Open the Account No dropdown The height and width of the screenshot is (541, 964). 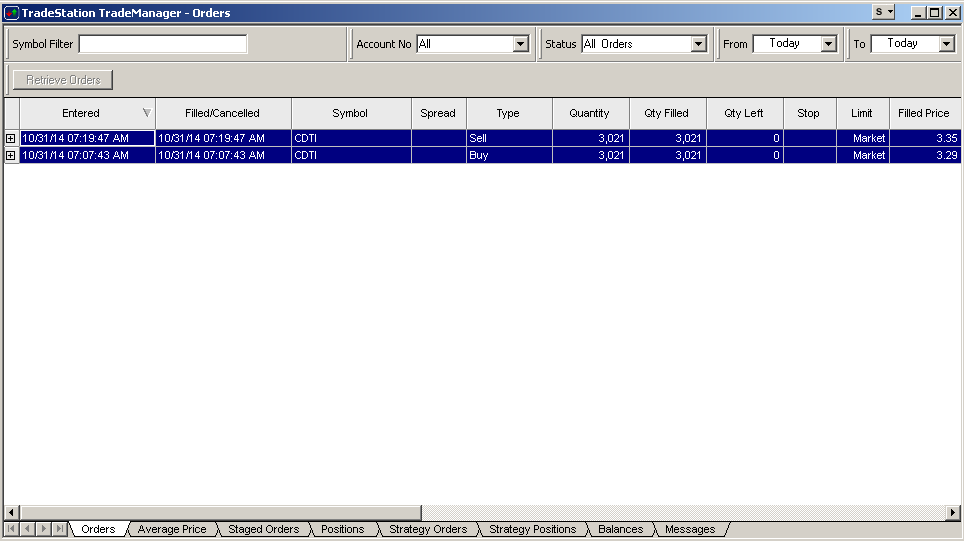pos(520,44)
